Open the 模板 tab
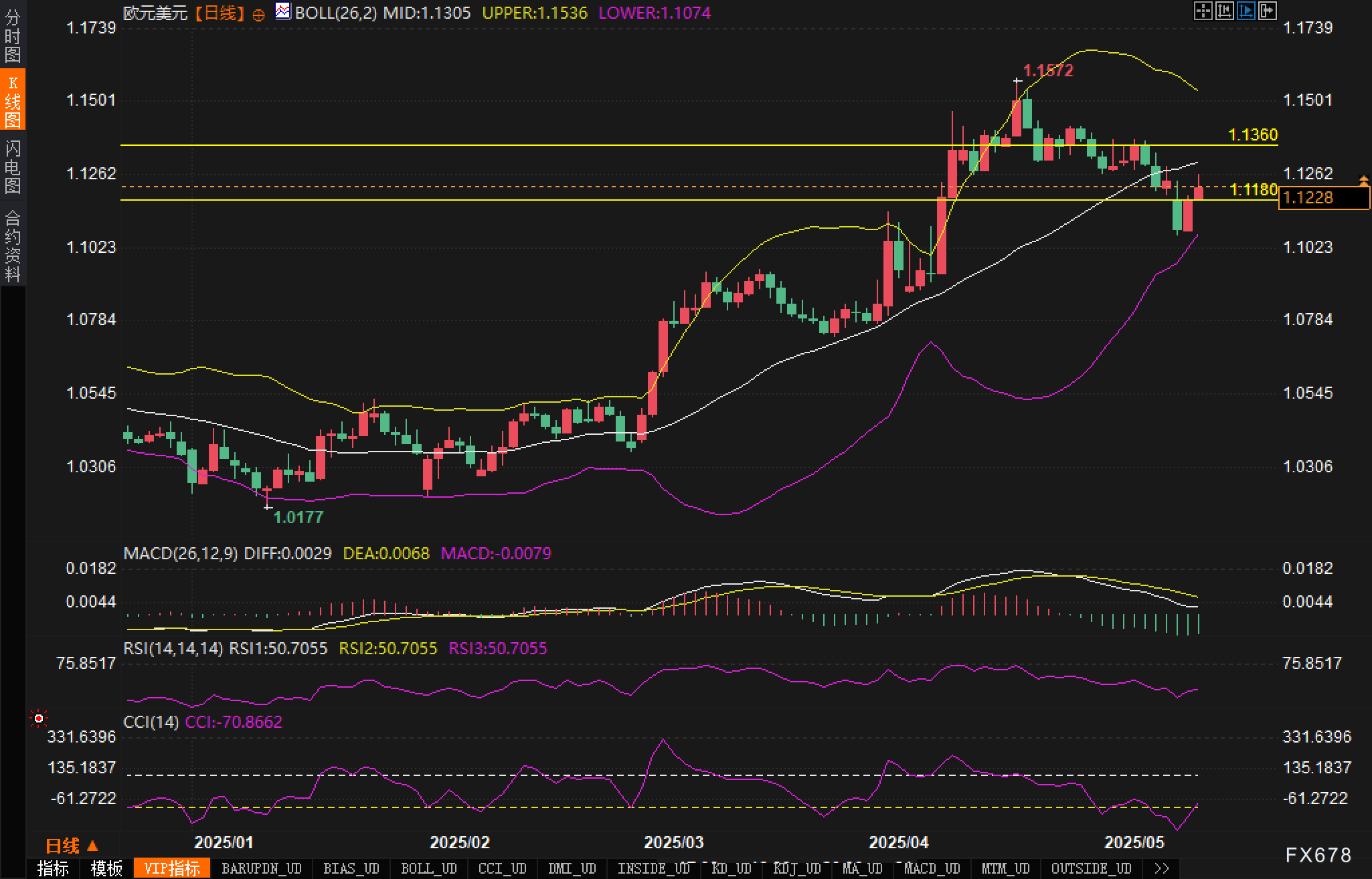This screenshot has height=879, width=1372. [106, 868]
